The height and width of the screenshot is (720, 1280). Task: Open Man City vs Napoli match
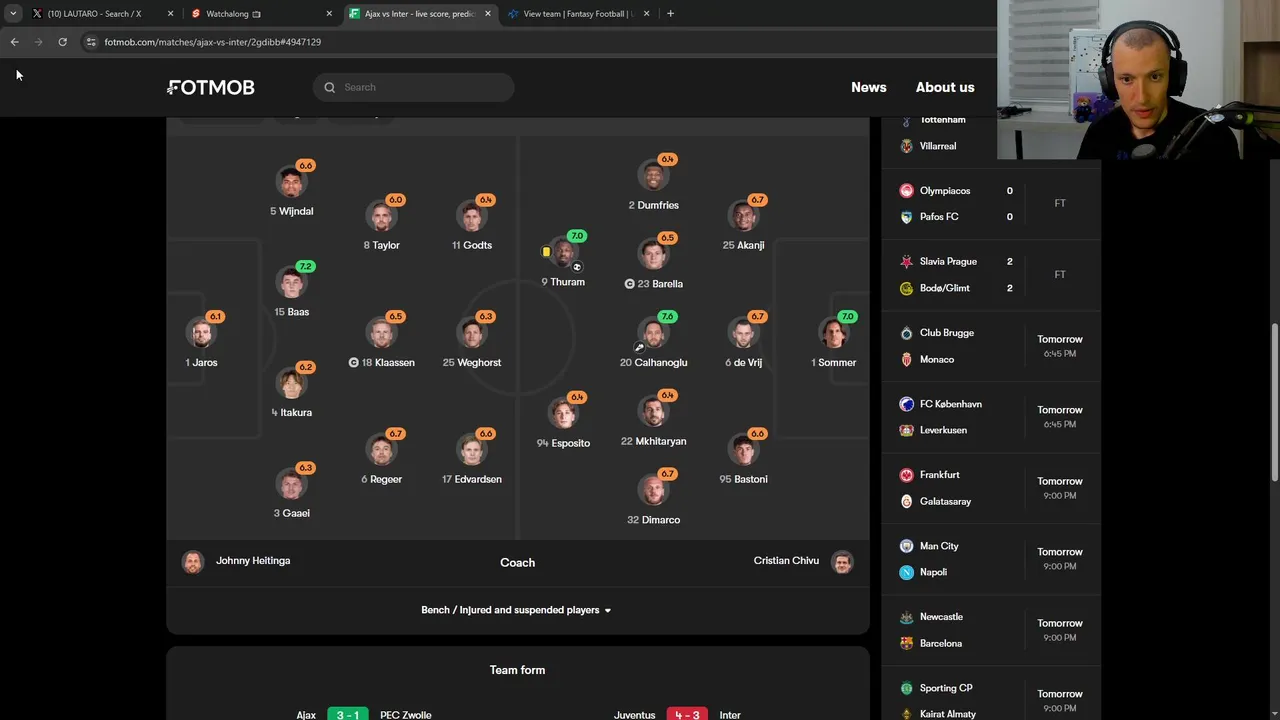point(991,559)
